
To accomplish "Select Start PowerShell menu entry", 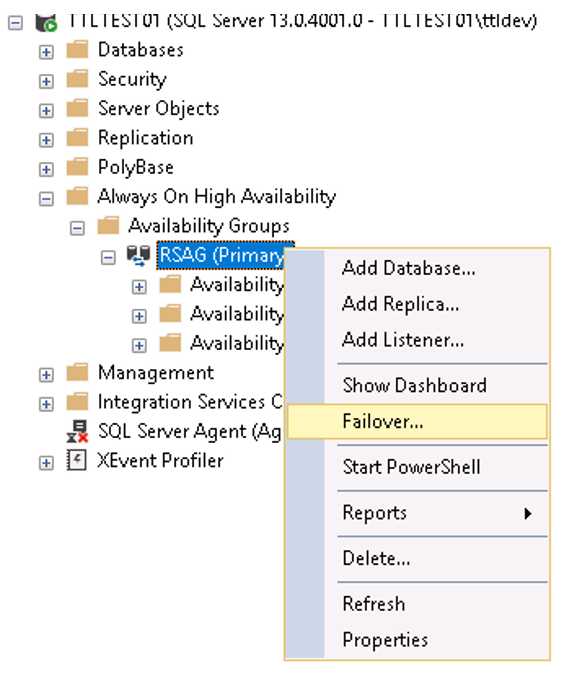I will (416, 467).
